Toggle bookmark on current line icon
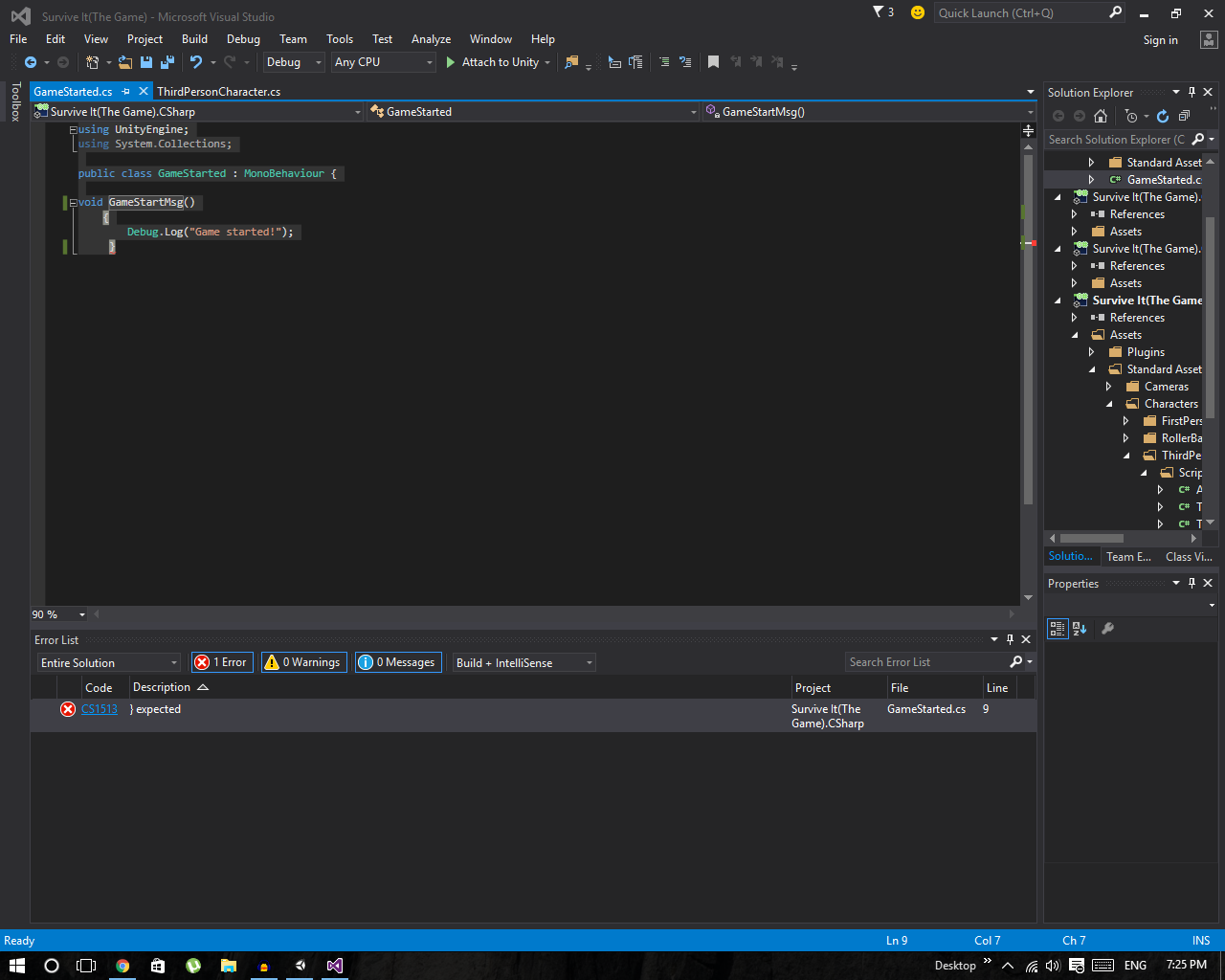 point(713,62)
